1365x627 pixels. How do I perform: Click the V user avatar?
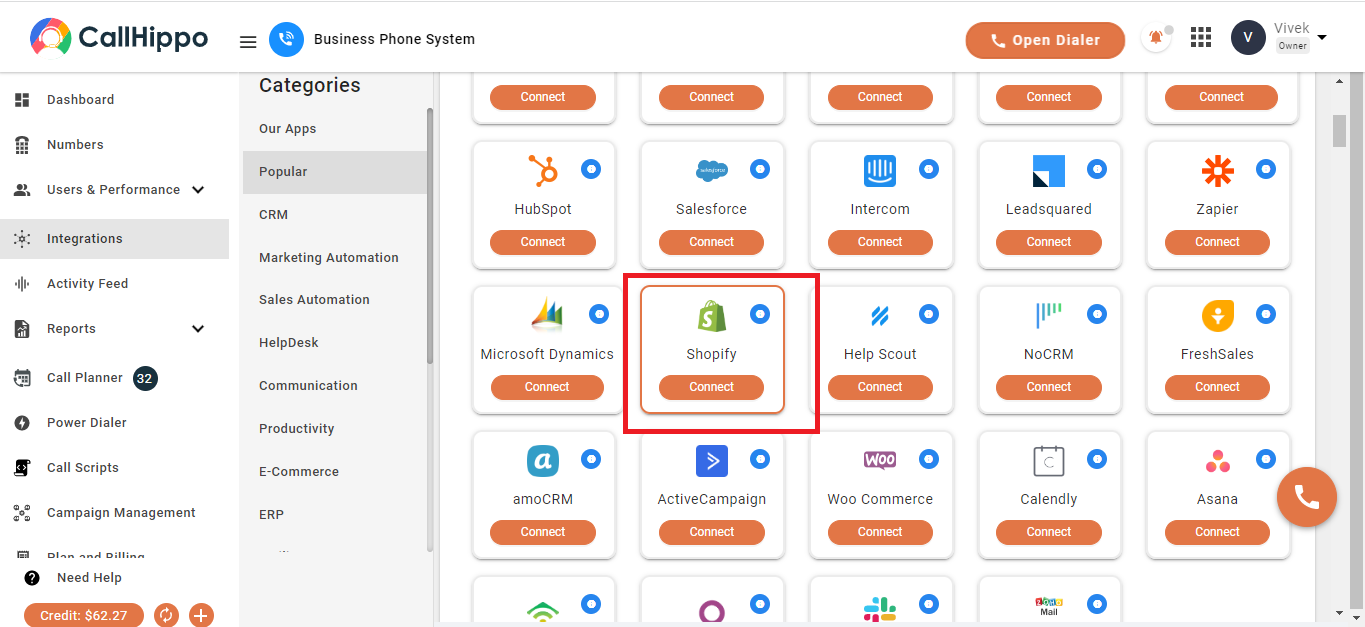pyautogui.click(x=1248, y=38)
